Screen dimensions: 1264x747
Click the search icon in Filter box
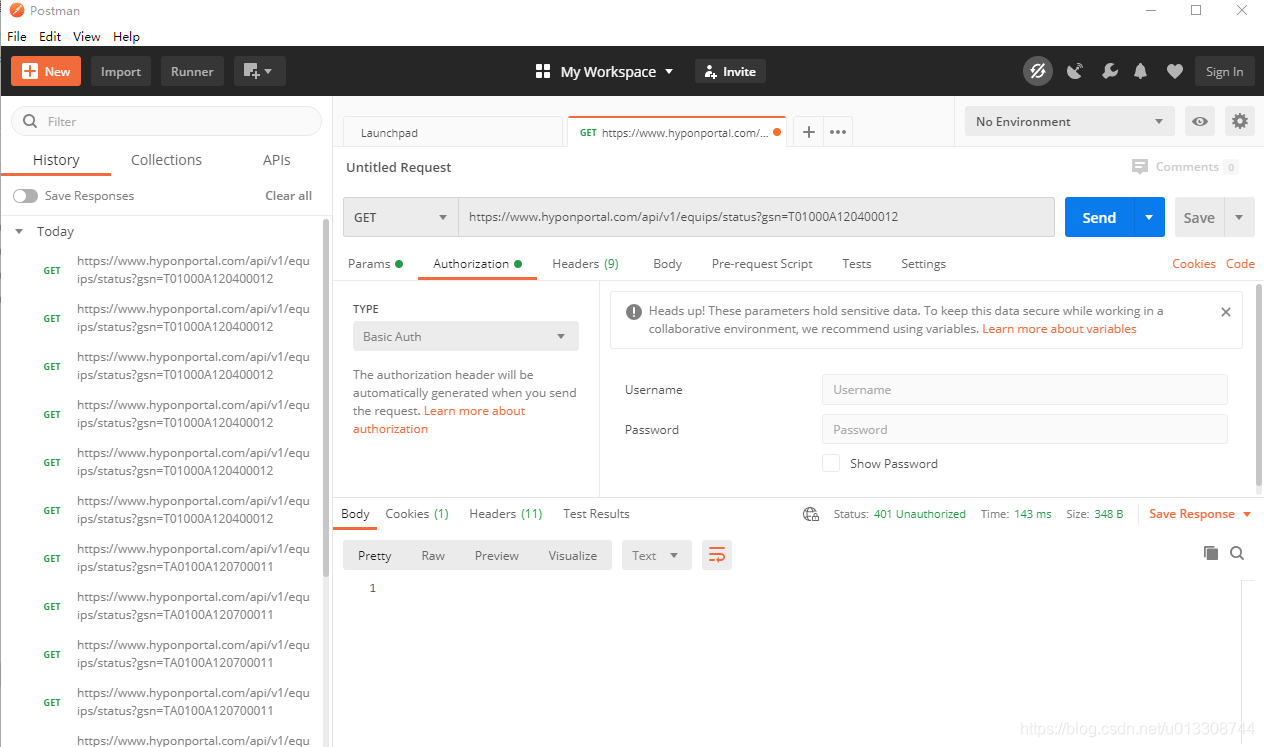point(30,121)
